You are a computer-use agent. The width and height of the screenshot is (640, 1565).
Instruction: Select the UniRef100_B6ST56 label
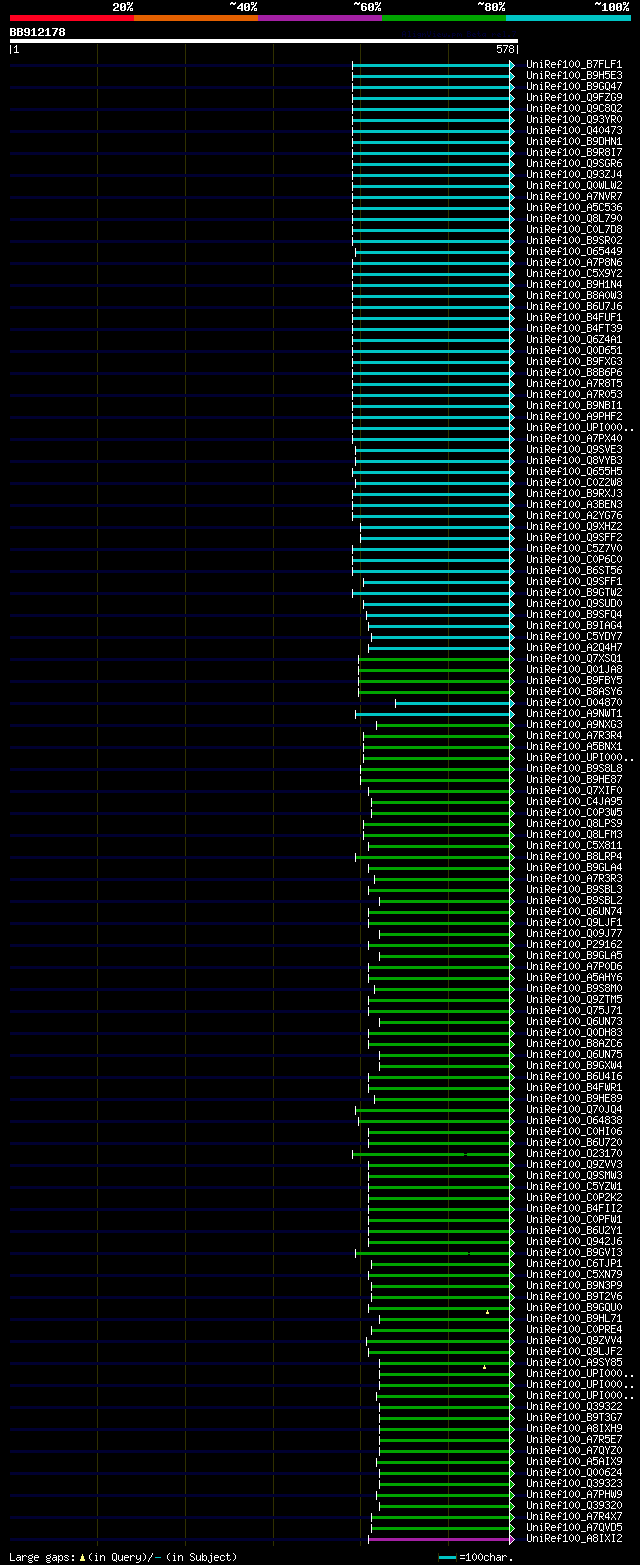[574, 570]
